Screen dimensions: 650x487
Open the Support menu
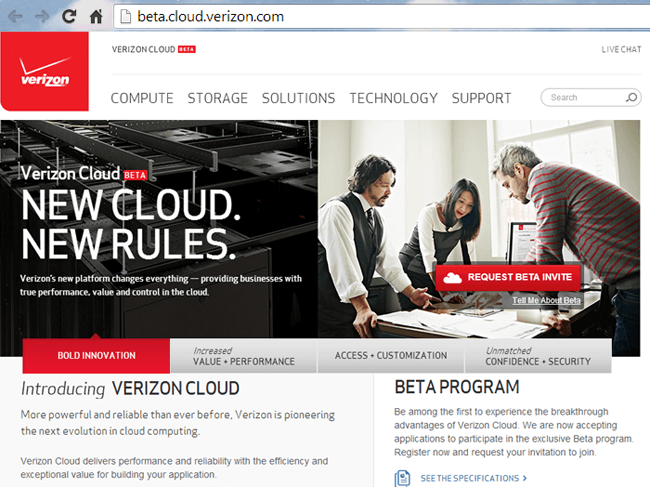click(481, 98)
